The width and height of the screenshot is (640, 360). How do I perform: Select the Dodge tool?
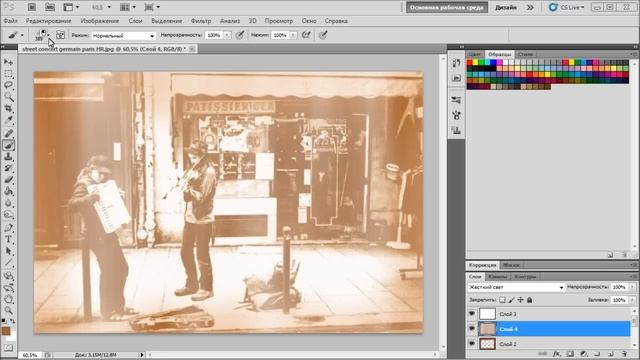coord(8,215)
